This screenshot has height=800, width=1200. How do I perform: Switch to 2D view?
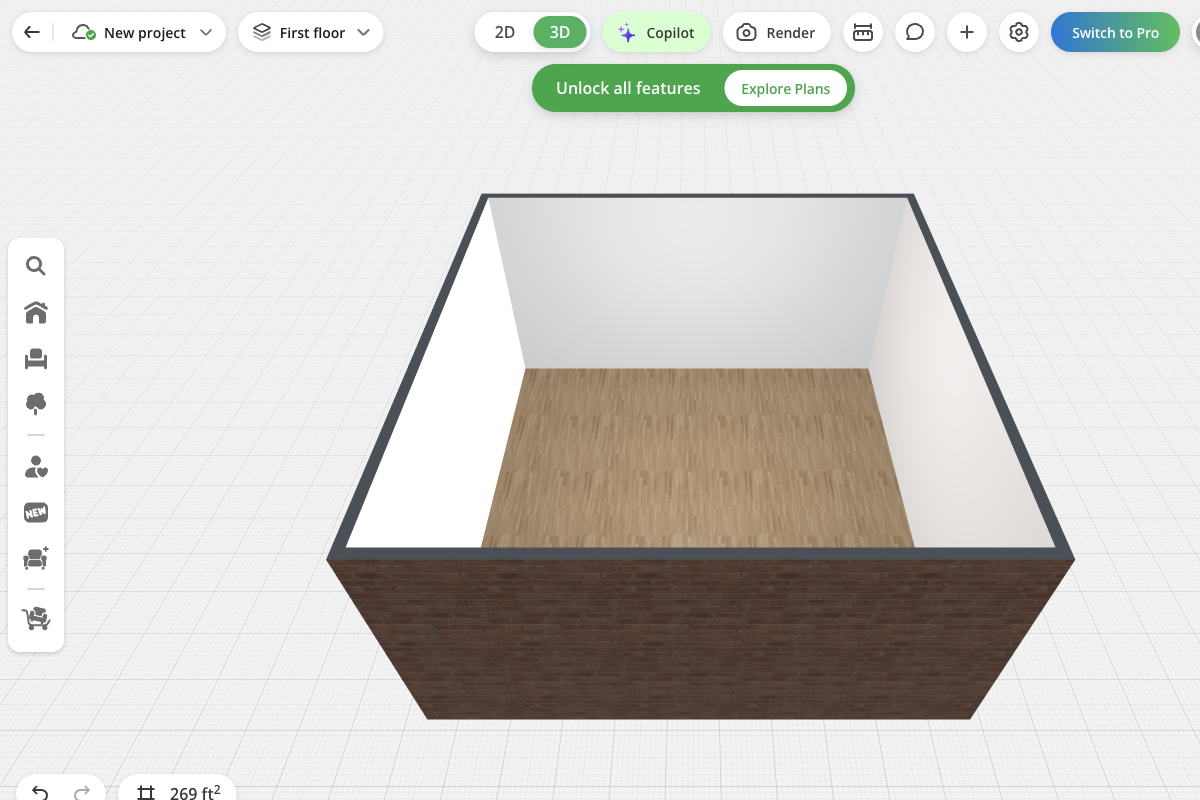point(505,32)
